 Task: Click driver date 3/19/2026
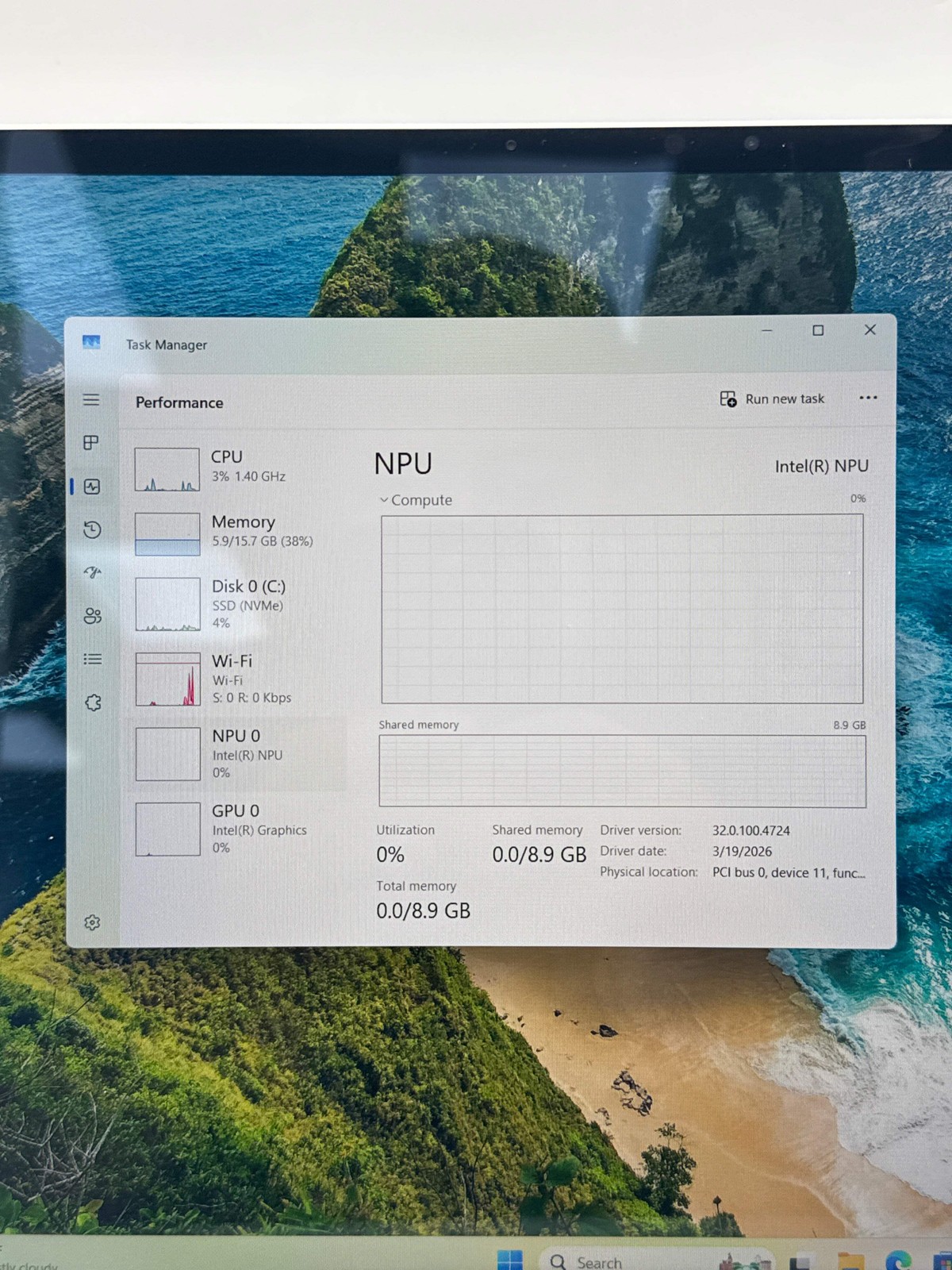pos(742,851)
